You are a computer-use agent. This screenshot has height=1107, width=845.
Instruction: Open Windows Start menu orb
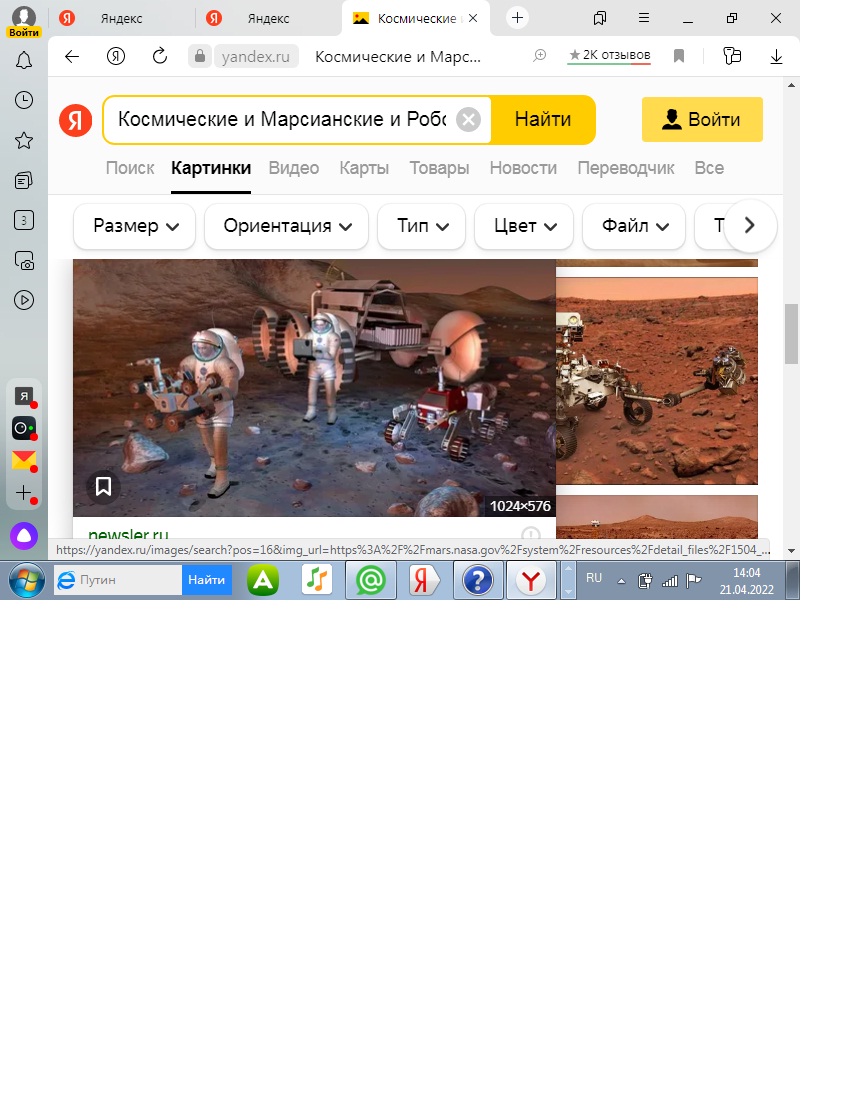click(x=27, y=580)
